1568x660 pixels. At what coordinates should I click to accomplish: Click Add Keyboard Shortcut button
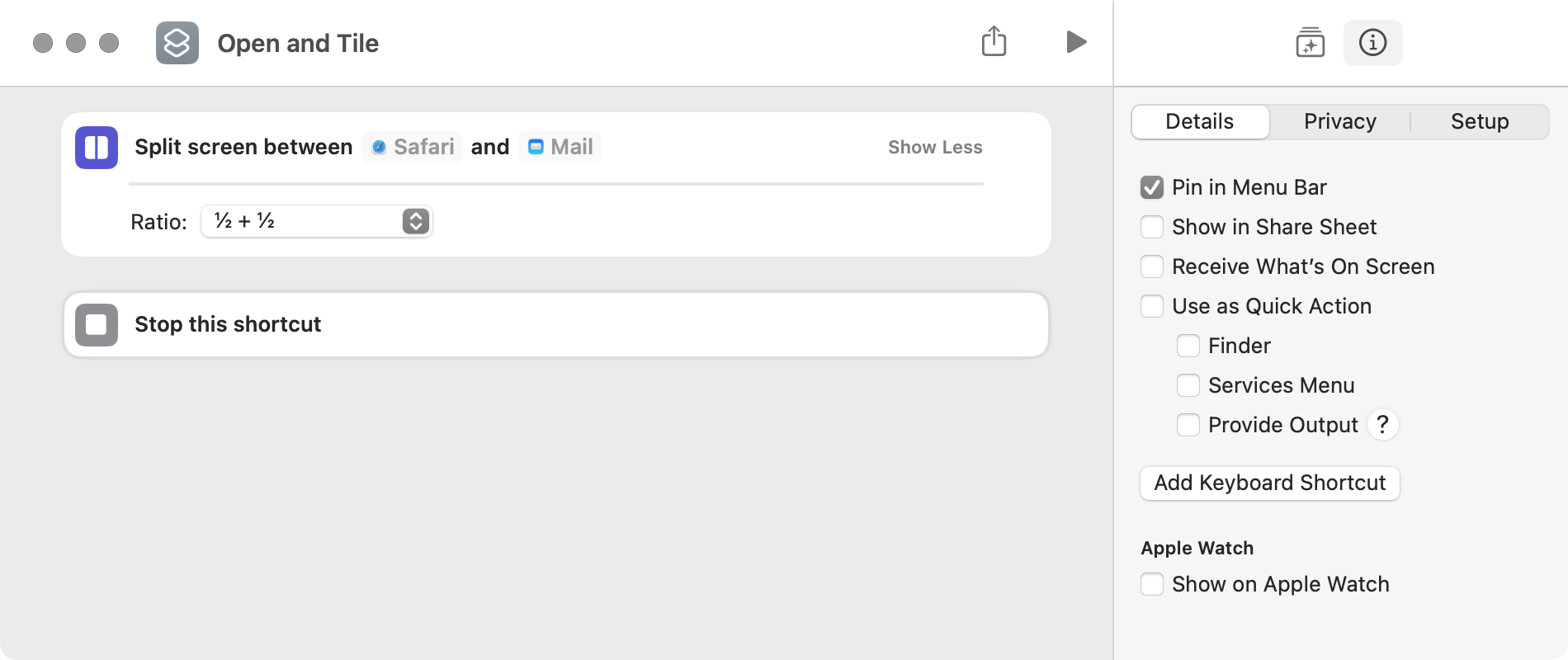pos(1270,483)
